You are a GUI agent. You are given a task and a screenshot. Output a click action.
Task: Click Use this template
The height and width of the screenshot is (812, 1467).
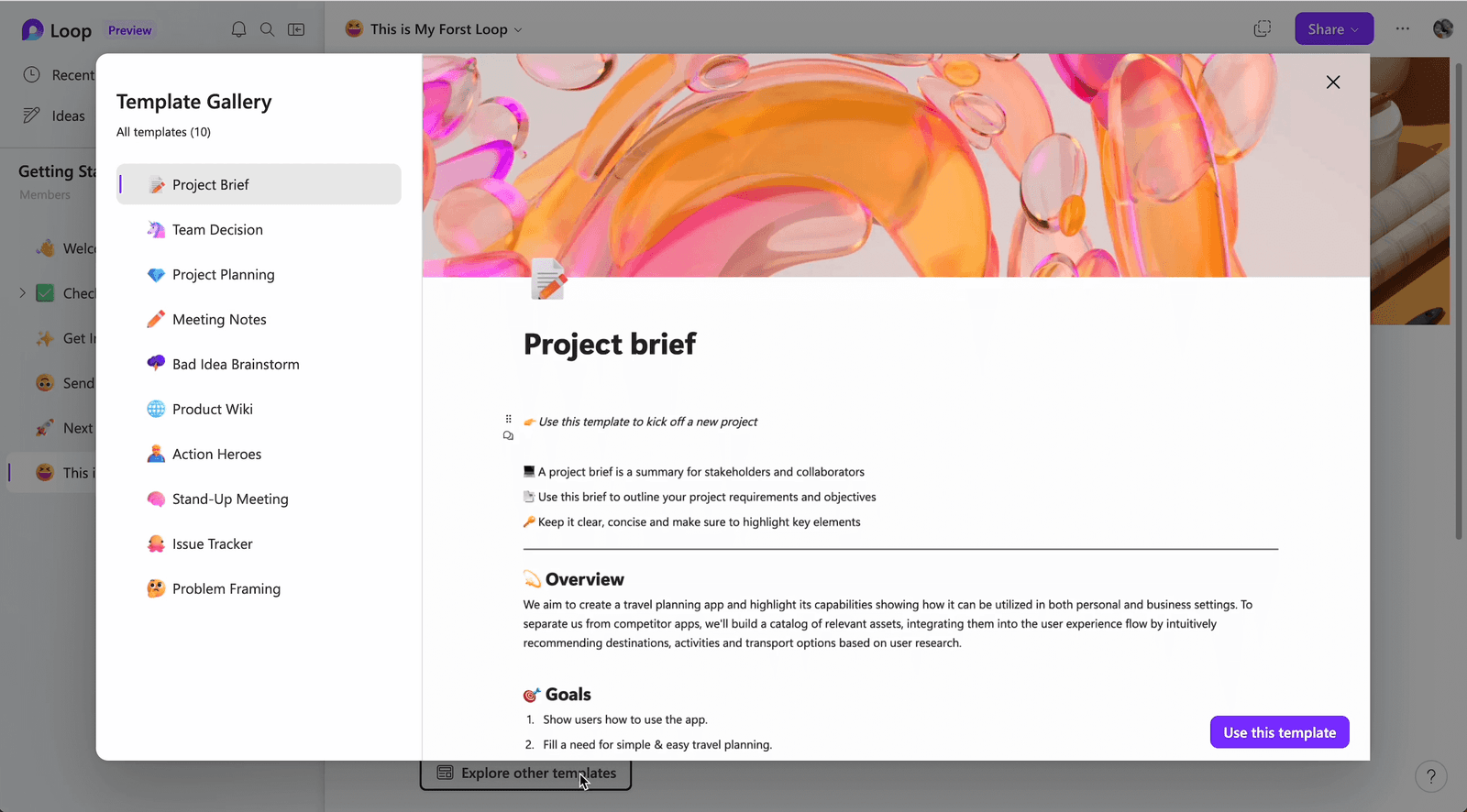(x=1279, y=732)
